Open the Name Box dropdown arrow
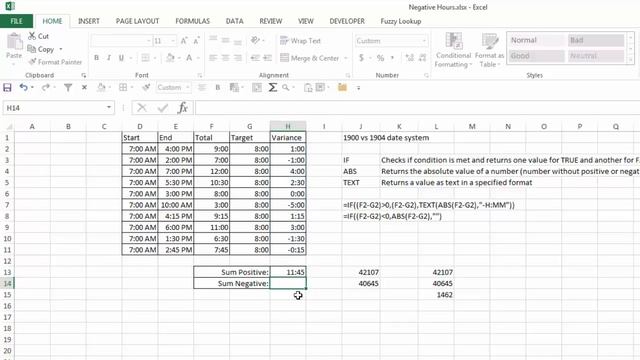Viewport: 640px width, 360px height. 109,108
